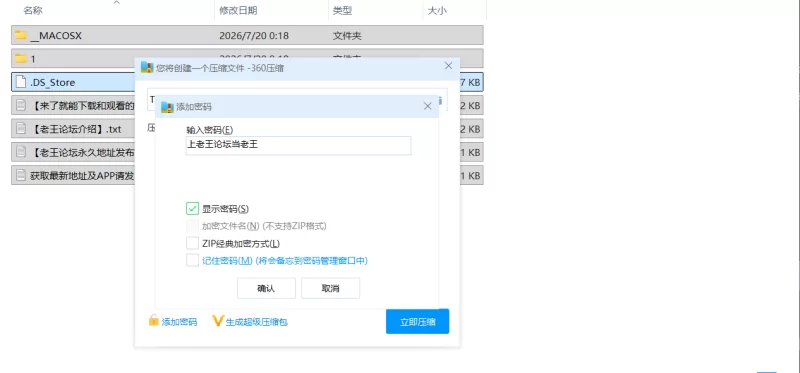Sort by the 类型 column header
The image size is (800, 373).
pos(342,10)
